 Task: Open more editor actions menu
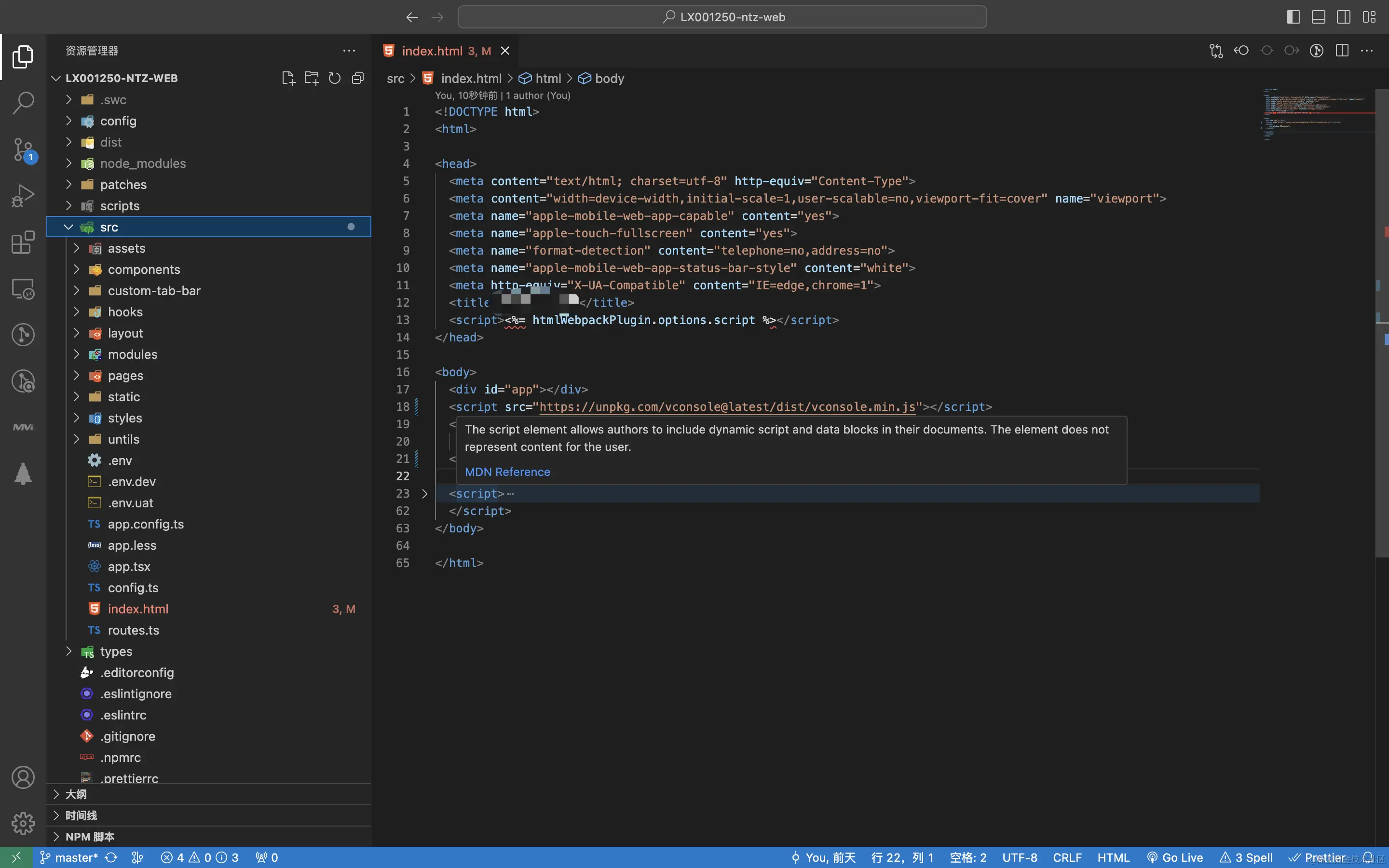[1367, 51]
